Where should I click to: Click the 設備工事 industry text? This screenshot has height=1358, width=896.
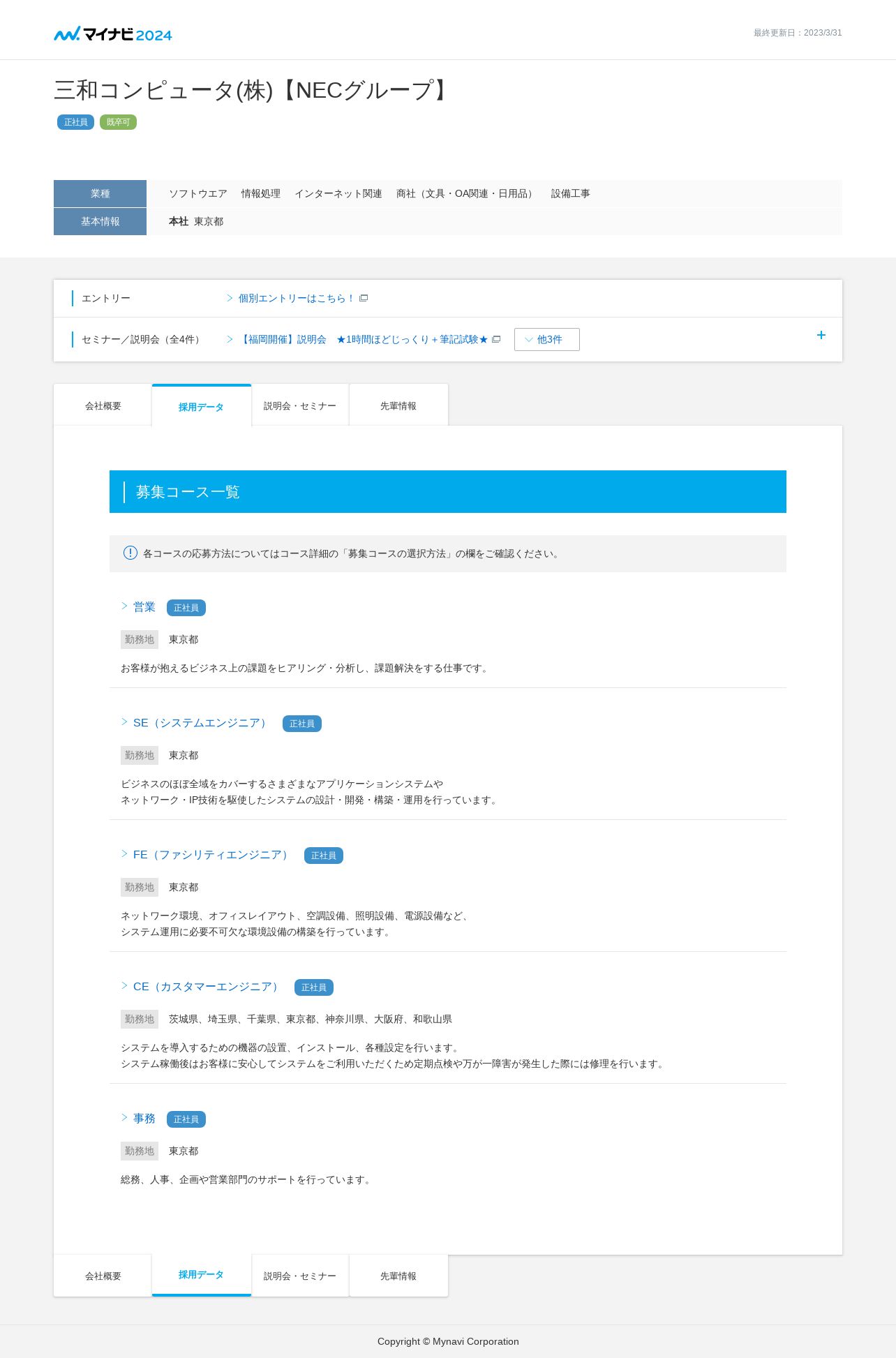click(x=571, y=193)
